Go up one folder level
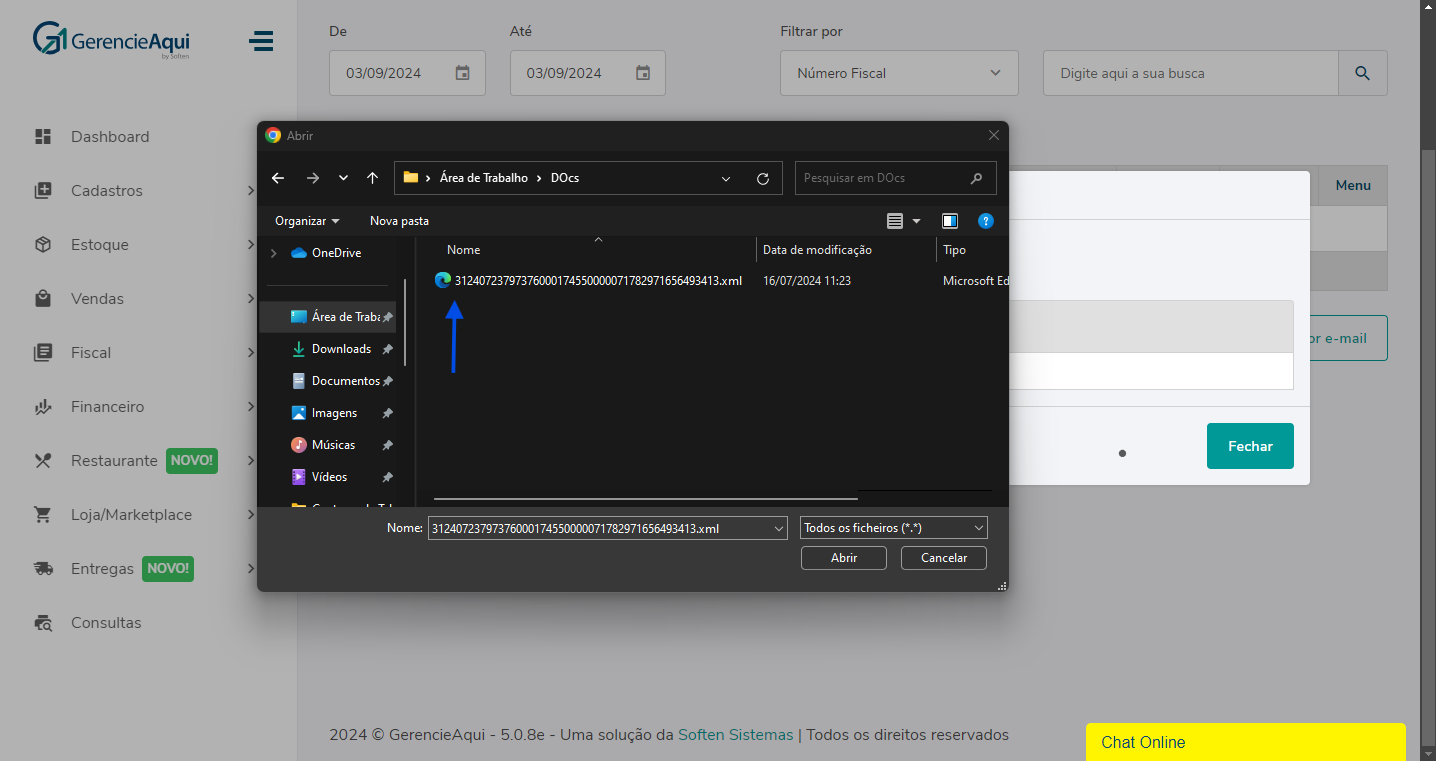1436x761 pixels. point(372,178)
